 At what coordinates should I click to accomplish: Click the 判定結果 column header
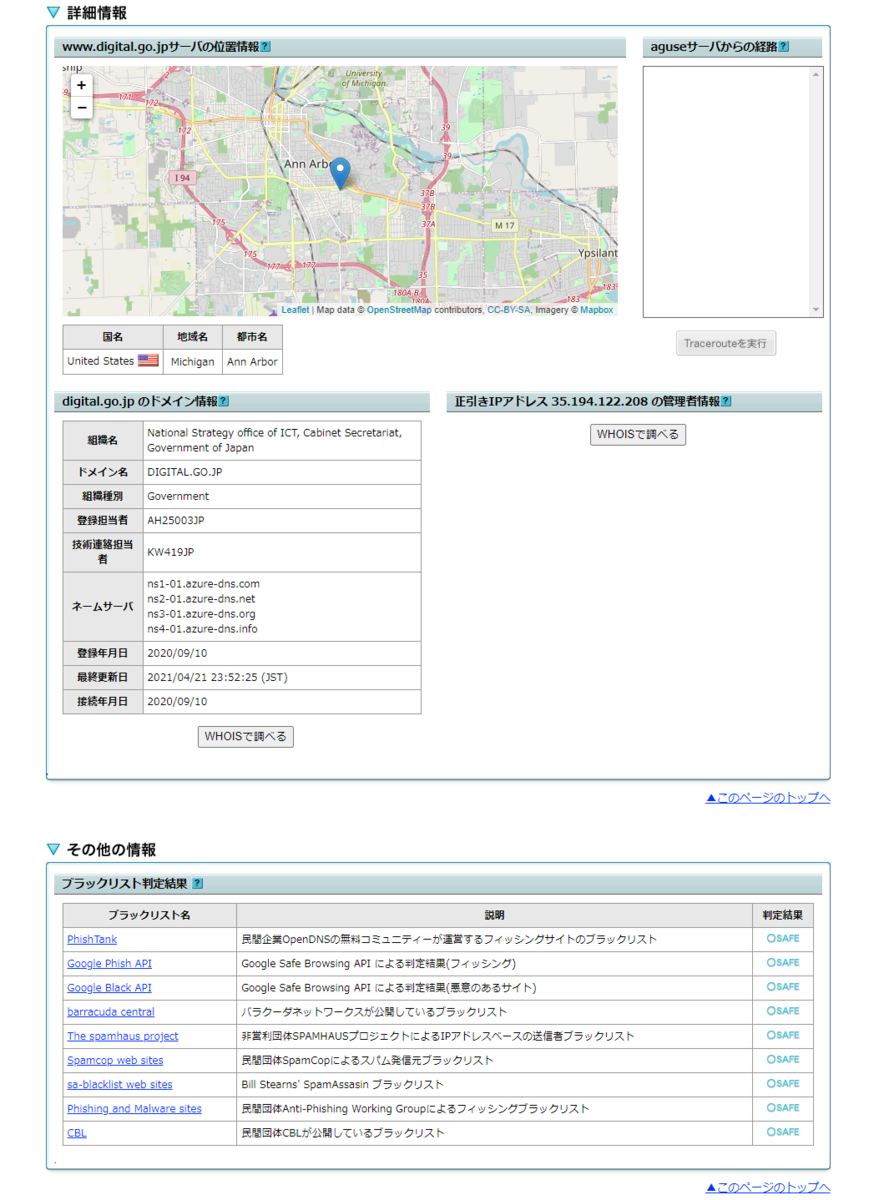tap(782, 915)
